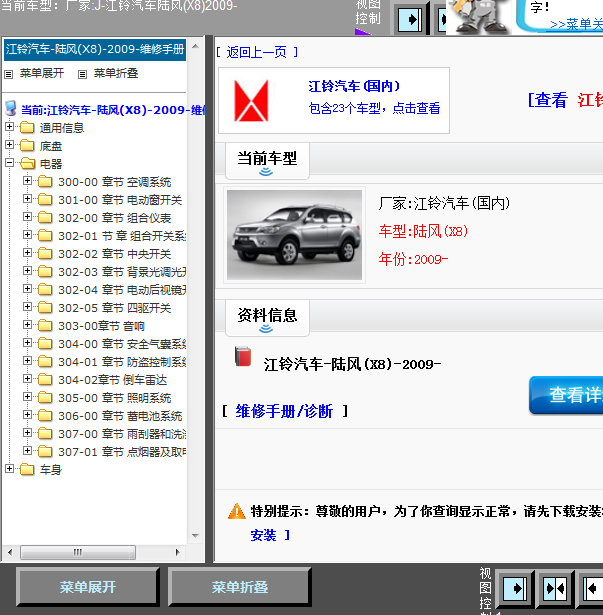The height and width of the screenshot is (615, 603).
Task: Expand the 车身 tree node
Action: [9, 468]
